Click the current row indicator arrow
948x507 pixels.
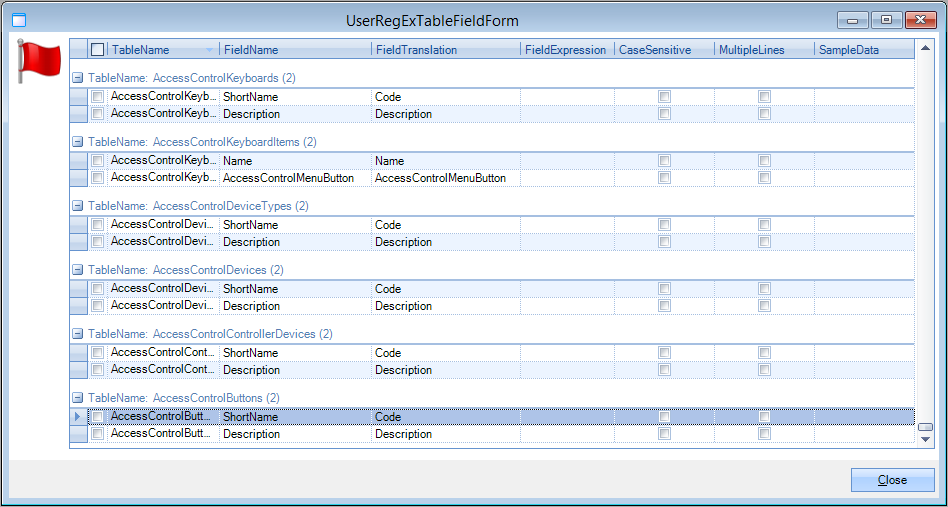(78, 417)
